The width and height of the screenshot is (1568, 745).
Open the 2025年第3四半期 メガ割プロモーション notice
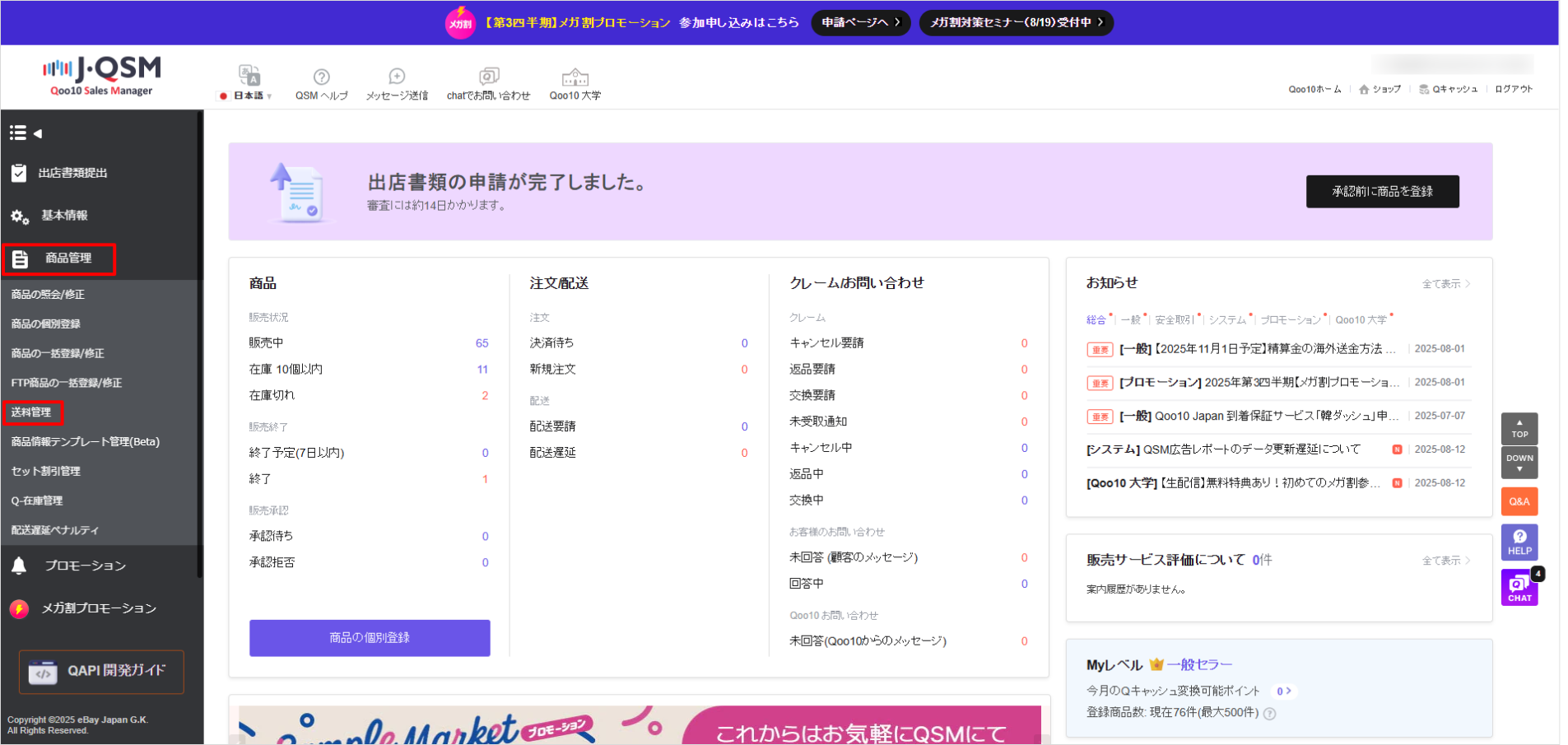point(1259,383)
